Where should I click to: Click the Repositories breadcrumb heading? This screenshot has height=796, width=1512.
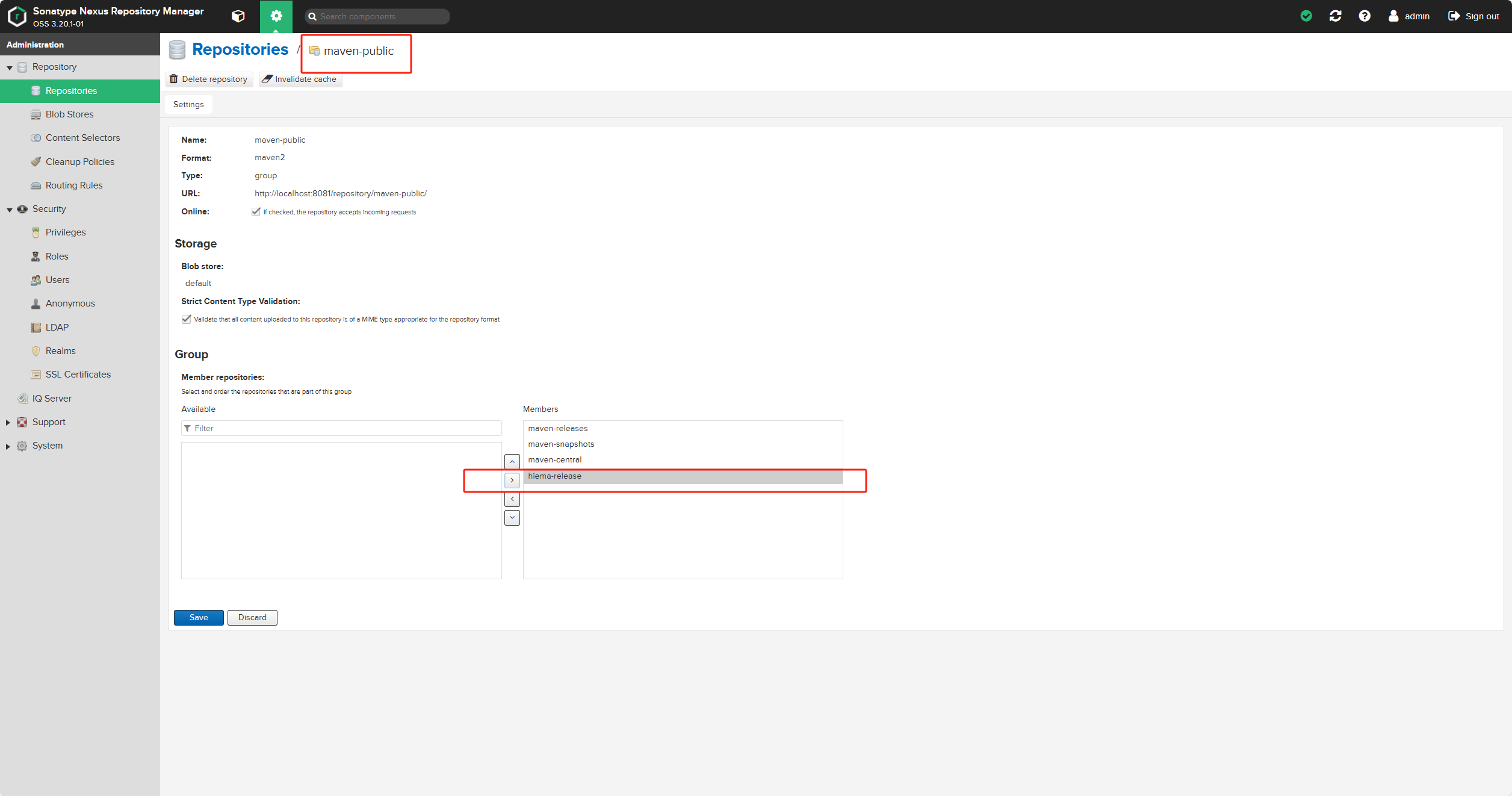(240, 49)
